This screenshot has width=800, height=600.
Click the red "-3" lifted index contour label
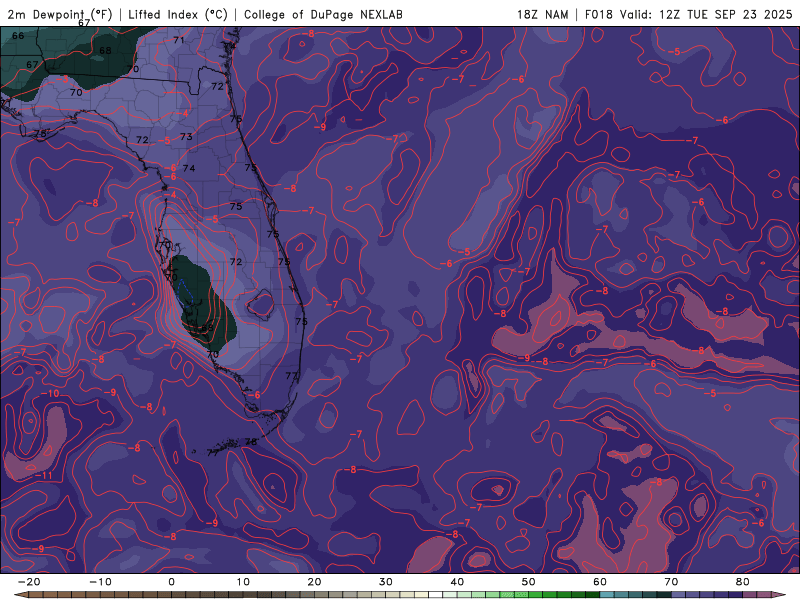(62, 79)
